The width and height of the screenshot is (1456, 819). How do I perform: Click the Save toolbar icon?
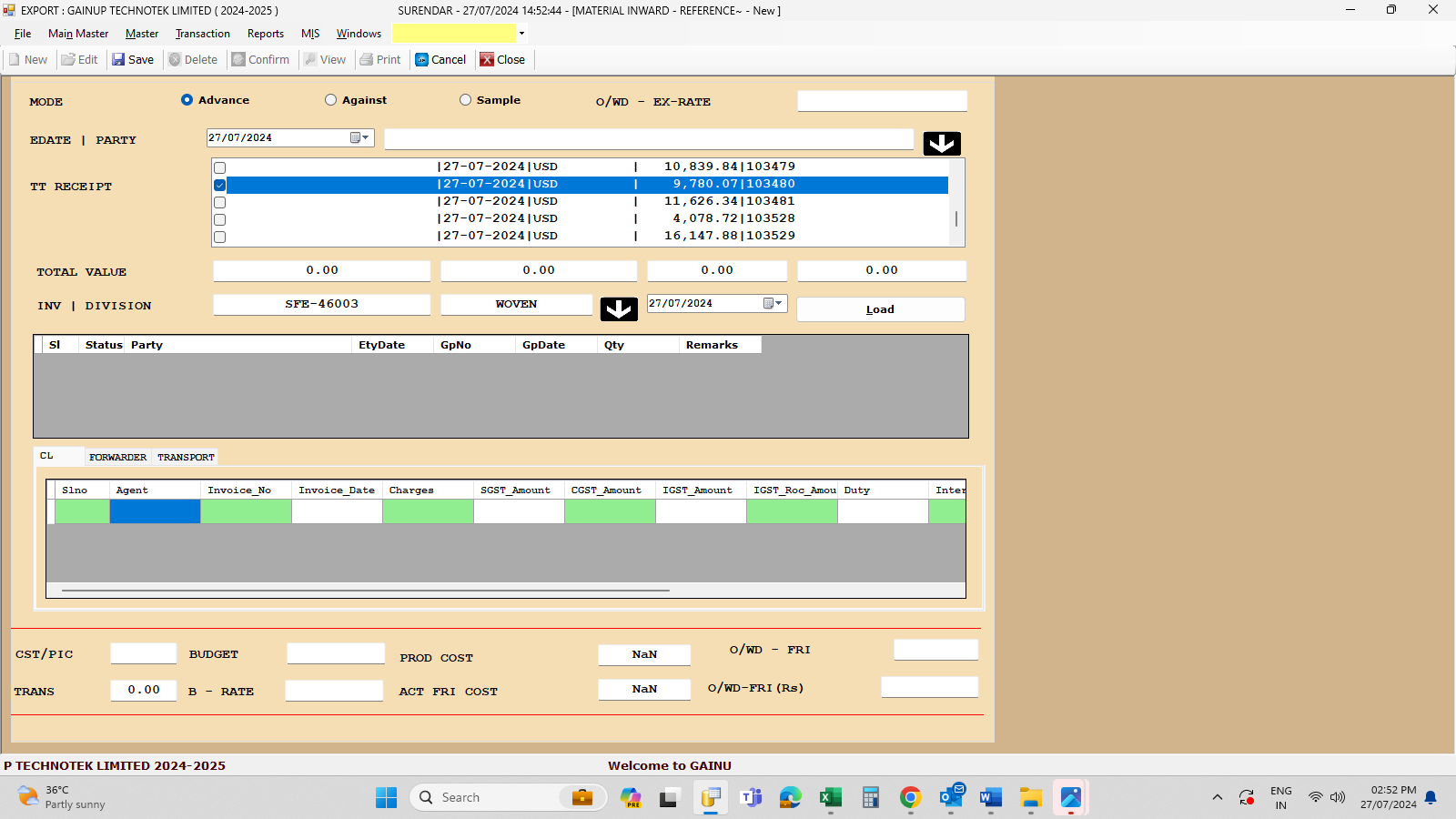pyautogui.click(x=133, y=60)
